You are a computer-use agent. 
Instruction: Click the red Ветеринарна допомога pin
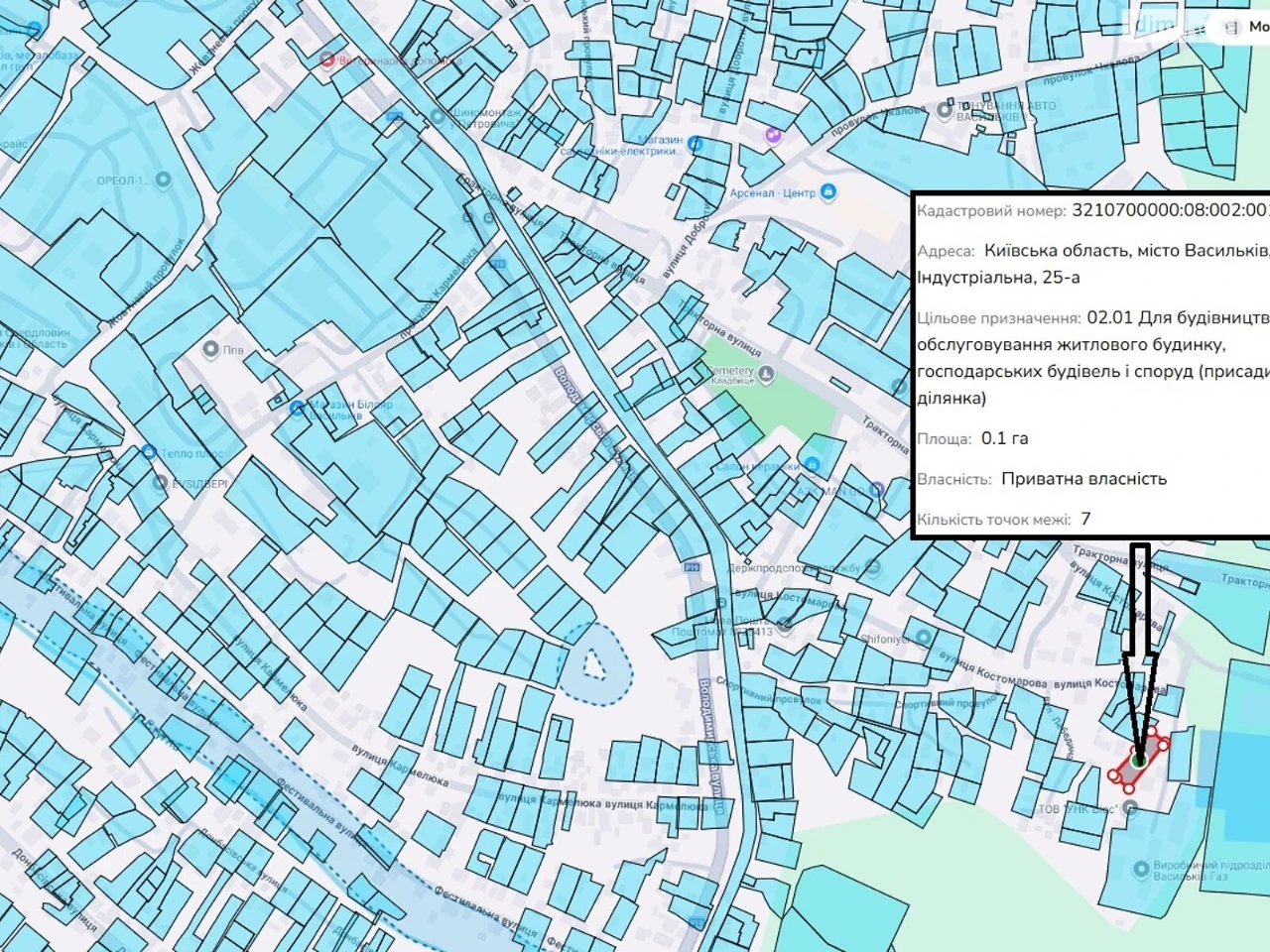click(x=327, y=59)
